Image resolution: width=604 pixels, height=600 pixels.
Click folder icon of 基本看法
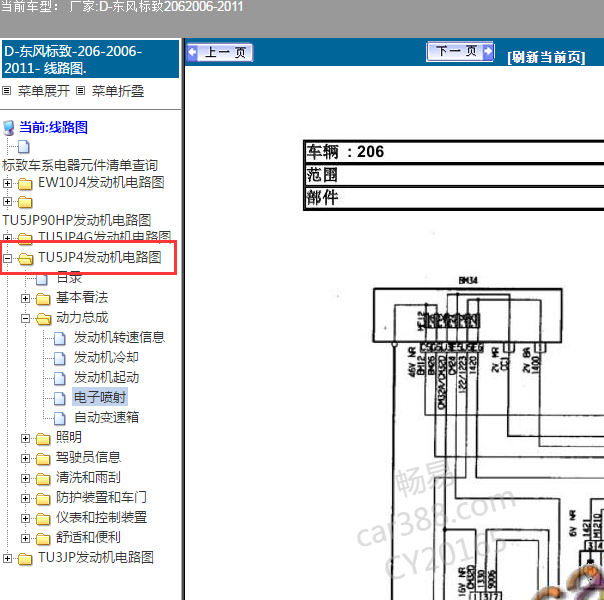coord(43,299)
